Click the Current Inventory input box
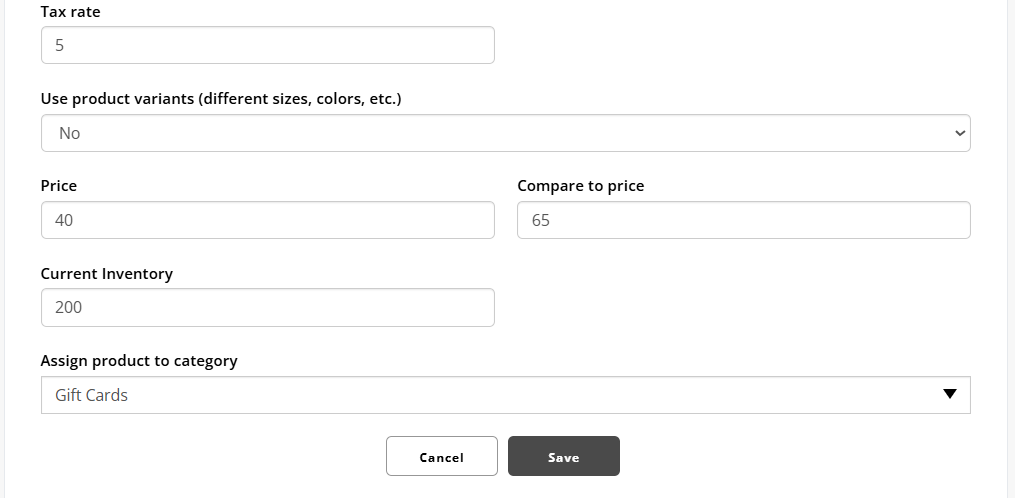 (x=267, y=307)
